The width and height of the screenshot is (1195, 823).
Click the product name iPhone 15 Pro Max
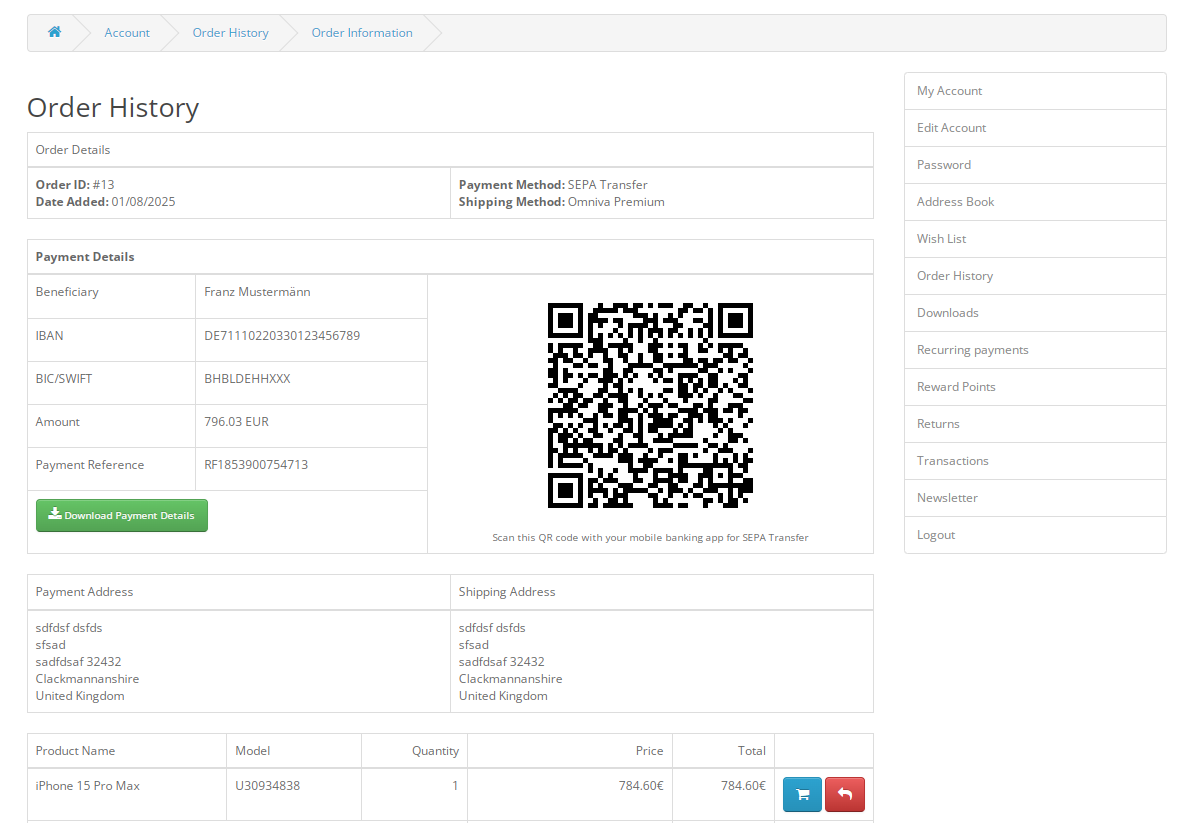[x=88, y=786]
